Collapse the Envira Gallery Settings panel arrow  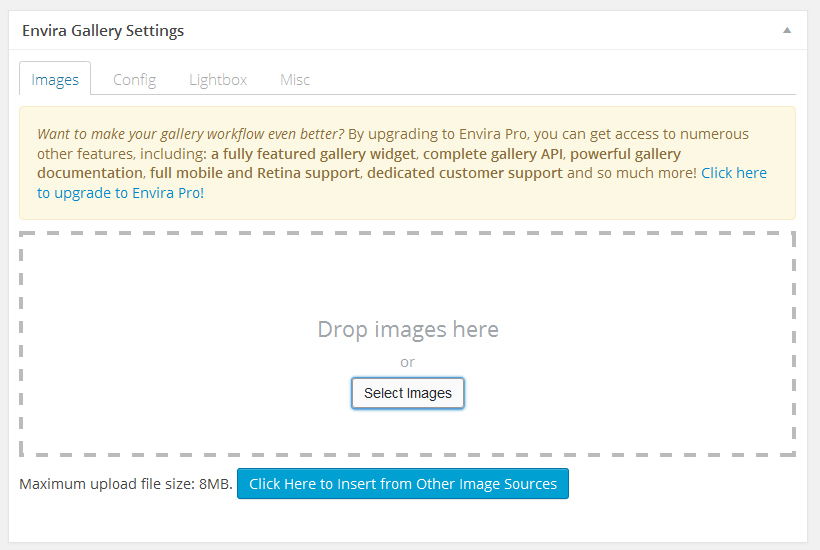(787, 30)
